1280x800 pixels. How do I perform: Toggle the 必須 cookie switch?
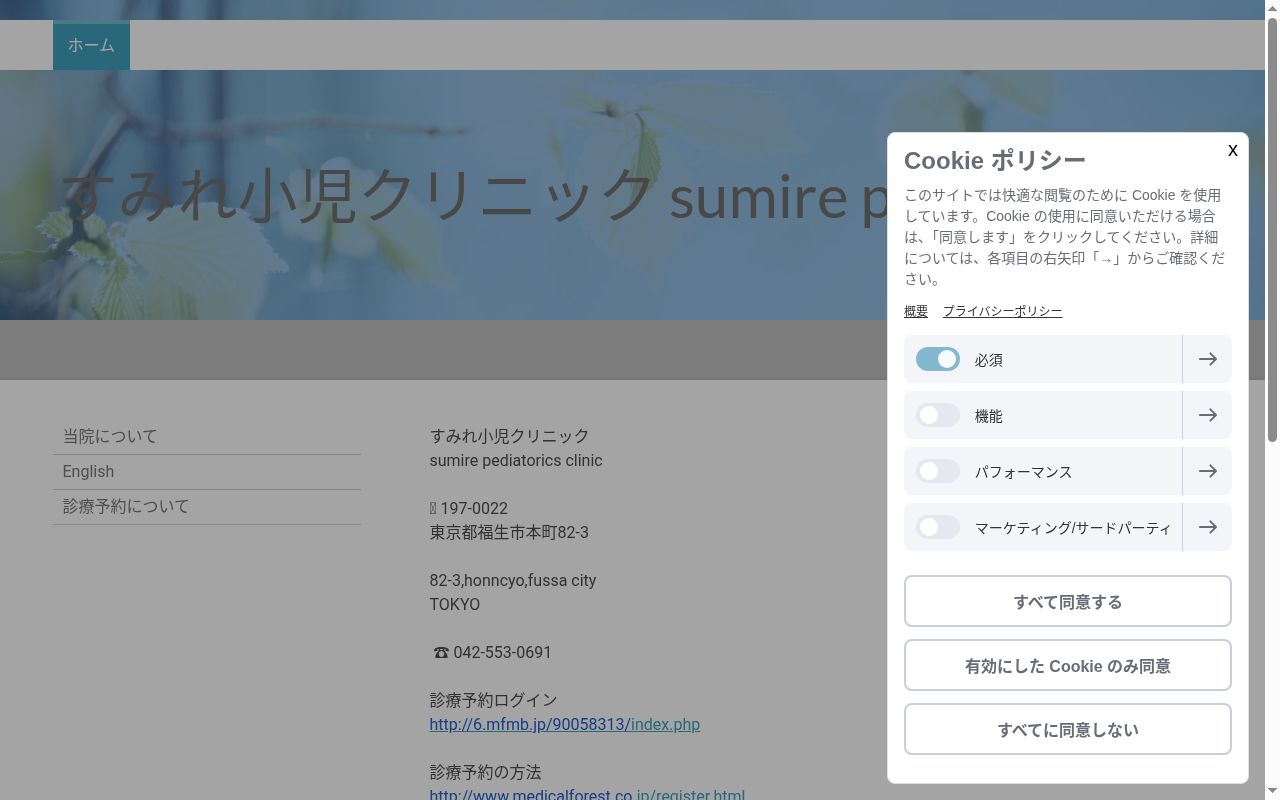click(x=938, y=359)
